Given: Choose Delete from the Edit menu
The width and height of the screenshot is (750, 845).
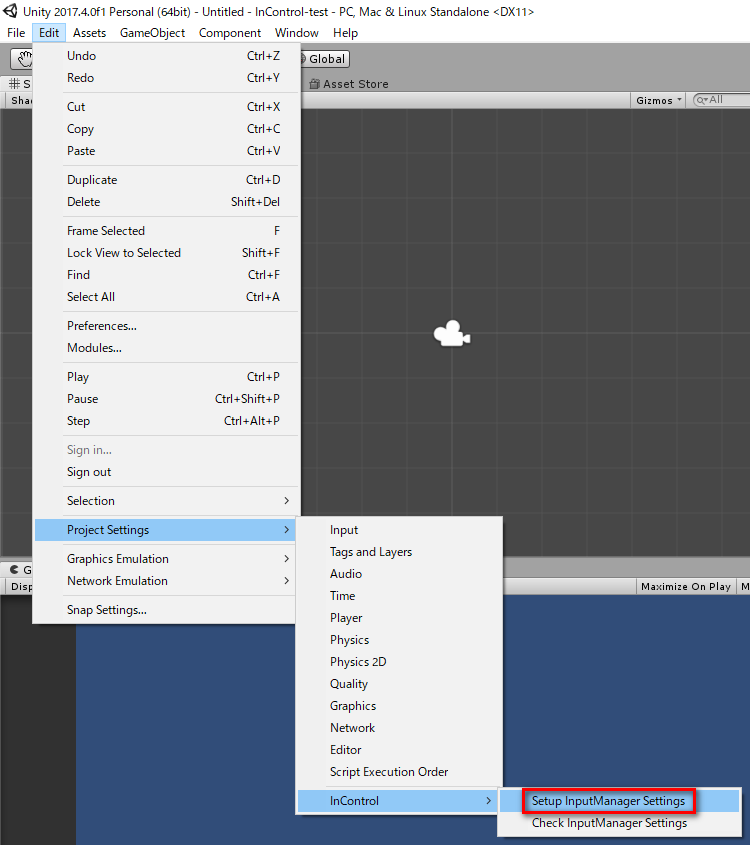Looking at the screenshot, I should (x=165, y=202).
